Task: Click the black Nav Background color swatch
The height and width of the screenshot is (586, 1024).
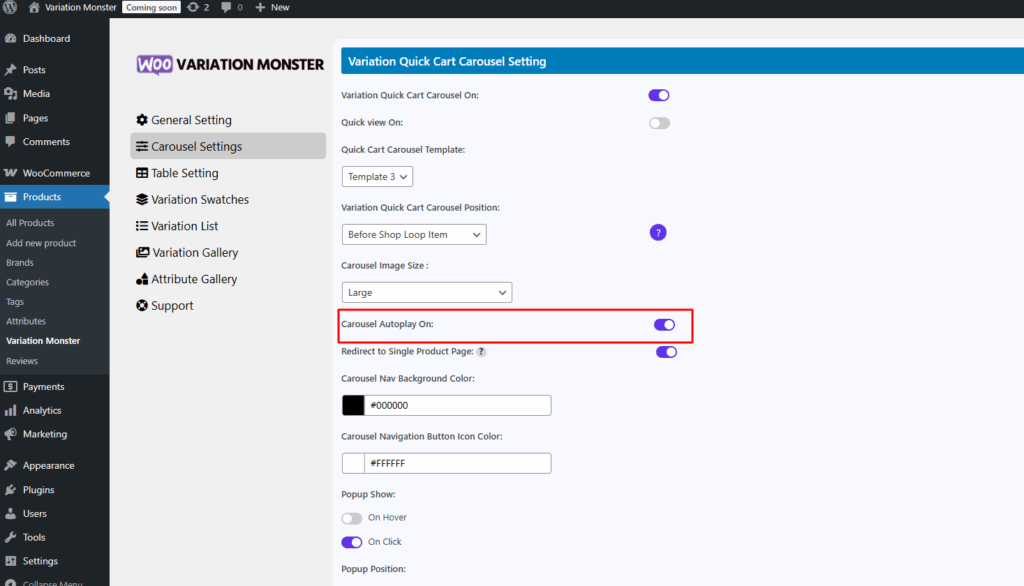Action: point(353,405)
